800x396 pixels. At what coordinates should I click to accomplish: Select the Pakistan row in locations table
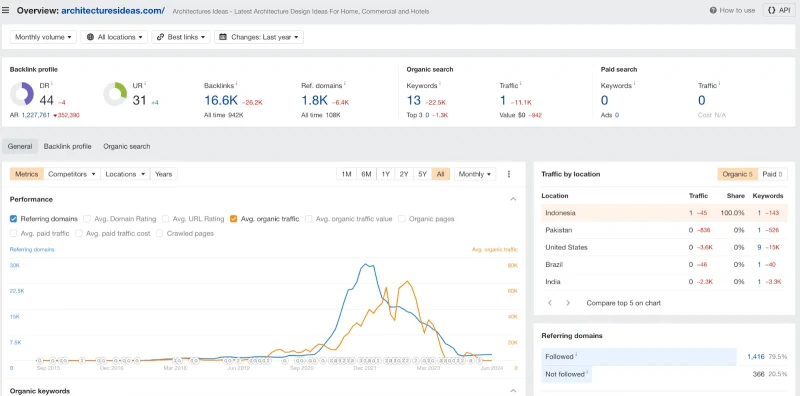point(664,230)
